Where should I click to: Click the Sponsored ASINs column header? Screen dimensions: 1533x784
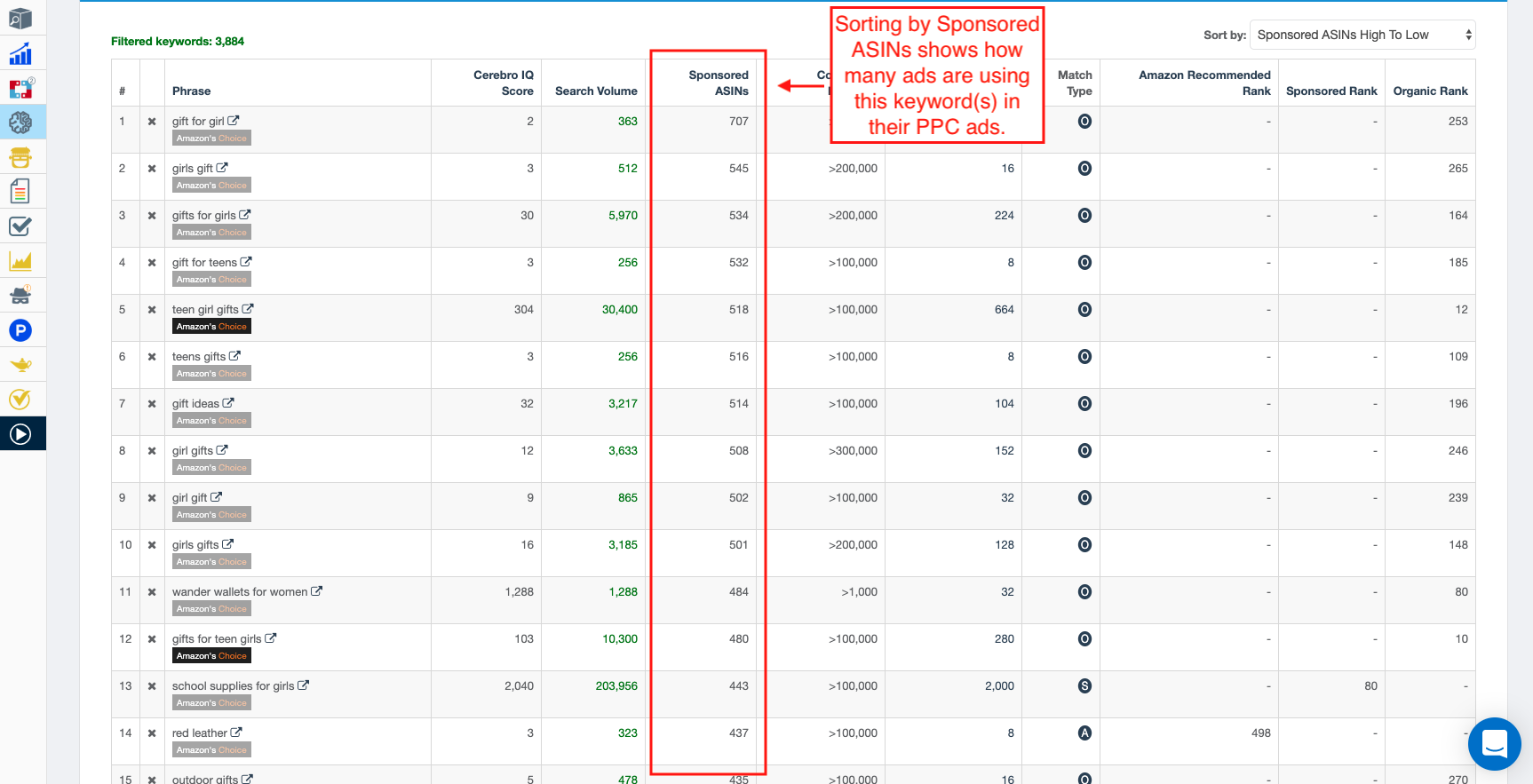click(718, 83)
